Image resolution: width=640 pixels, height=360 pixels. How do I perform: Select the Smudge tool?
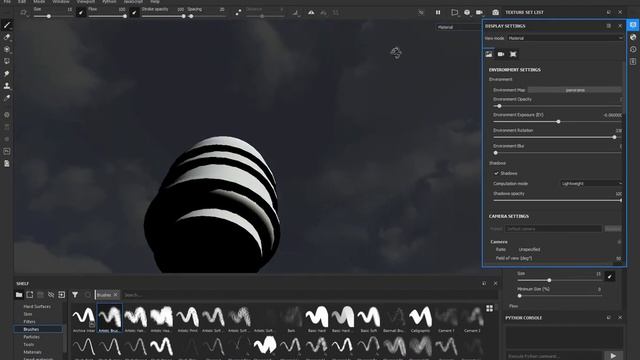point(7,73)
